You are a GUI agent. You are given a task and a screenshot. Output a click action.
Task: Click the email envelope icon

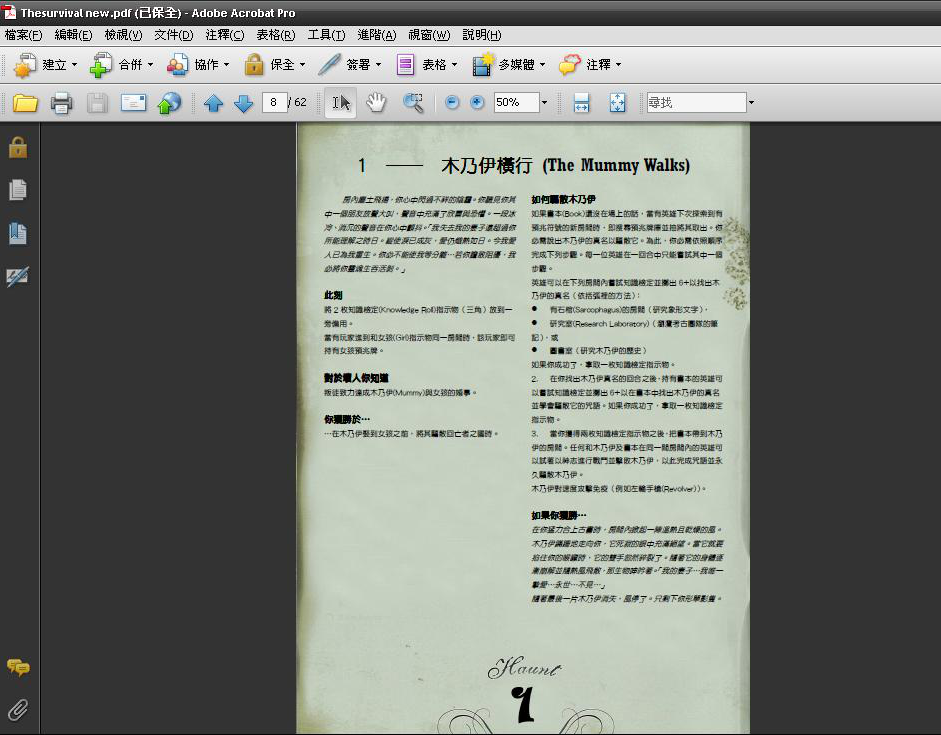click(x=133, y=103)
